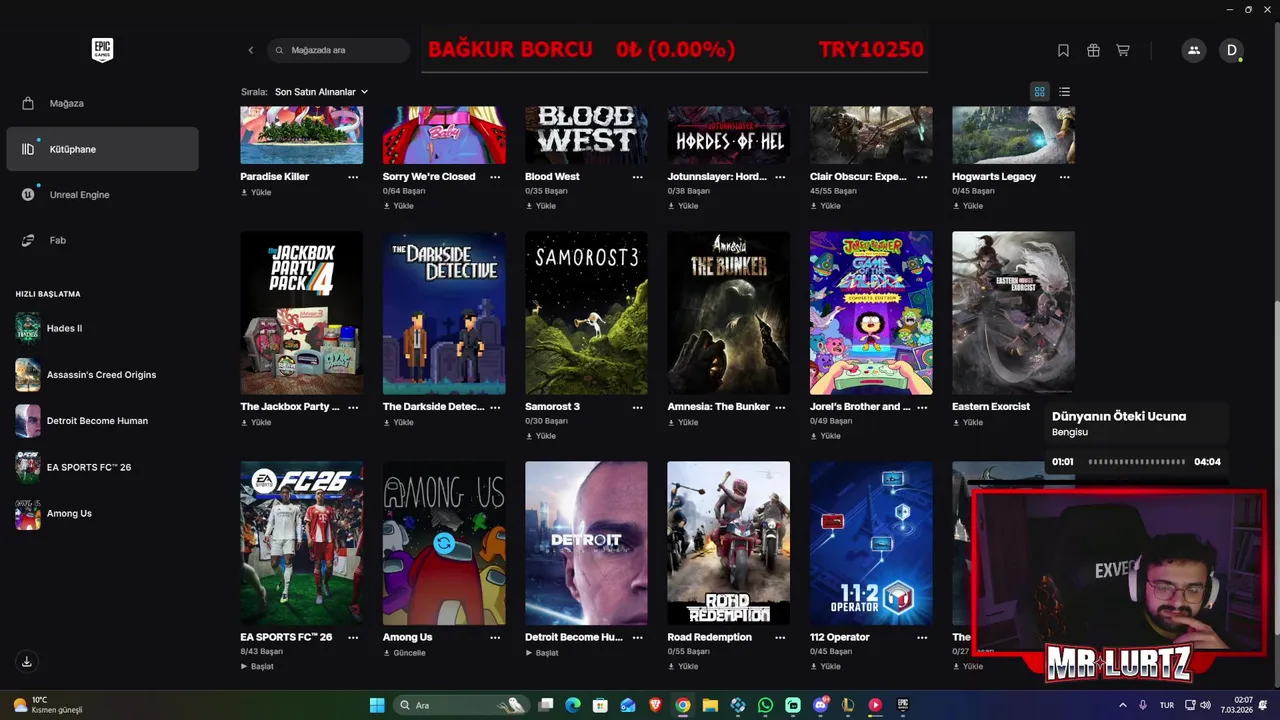Click Başlat under EA SPORTS FC 26
The width and height of the screenshot is (1280, 720).
point(257,666)
